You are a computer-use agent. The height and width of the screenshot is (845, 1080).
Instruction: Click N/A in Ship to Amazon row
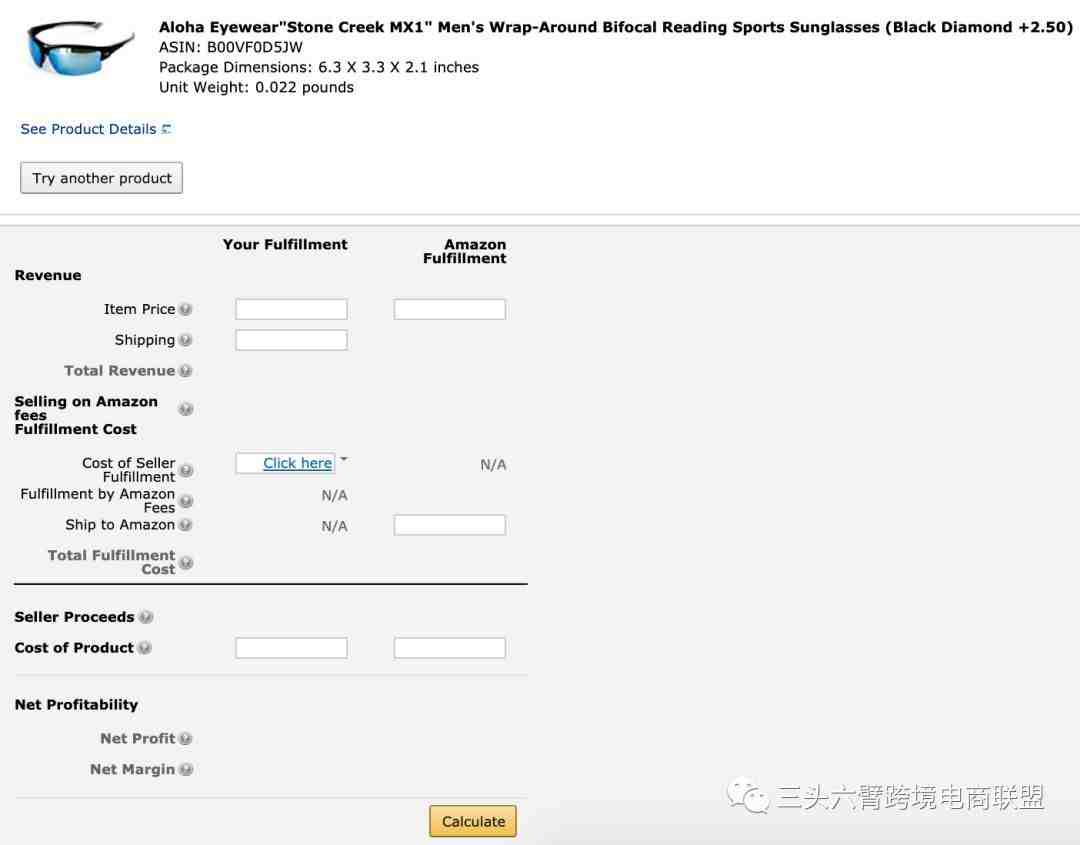pos(335,526)
